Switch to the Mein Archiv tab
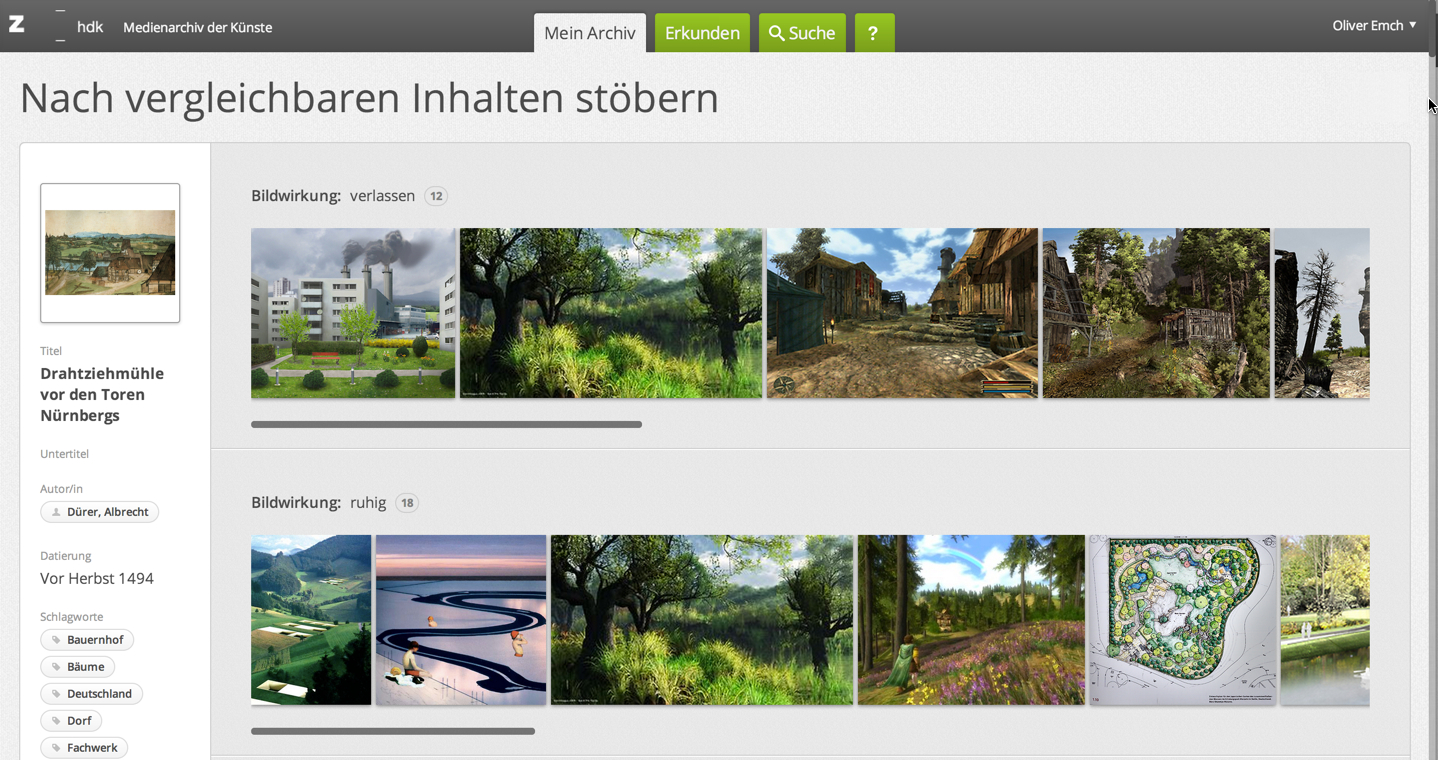The width and height of the screenshot is (1438, 760). point(589,33)
